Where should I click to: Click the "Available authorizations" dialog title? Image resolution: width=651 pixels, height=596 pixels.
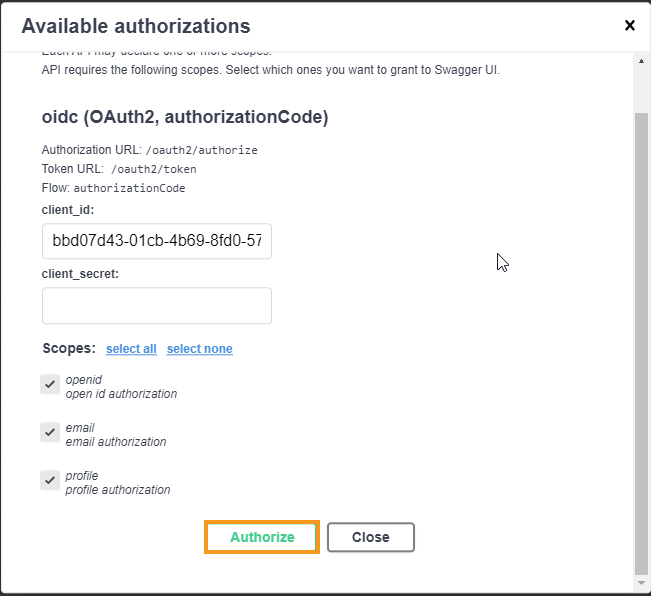(136, 26)
